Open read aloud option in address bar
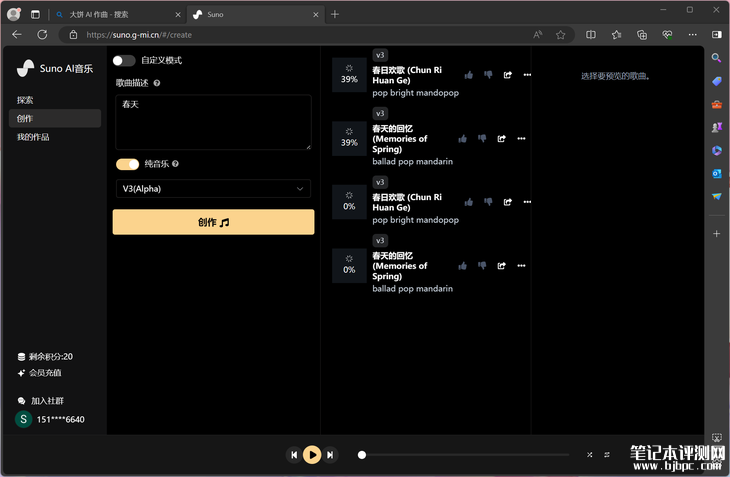730x477 pixels. (538, 34)
